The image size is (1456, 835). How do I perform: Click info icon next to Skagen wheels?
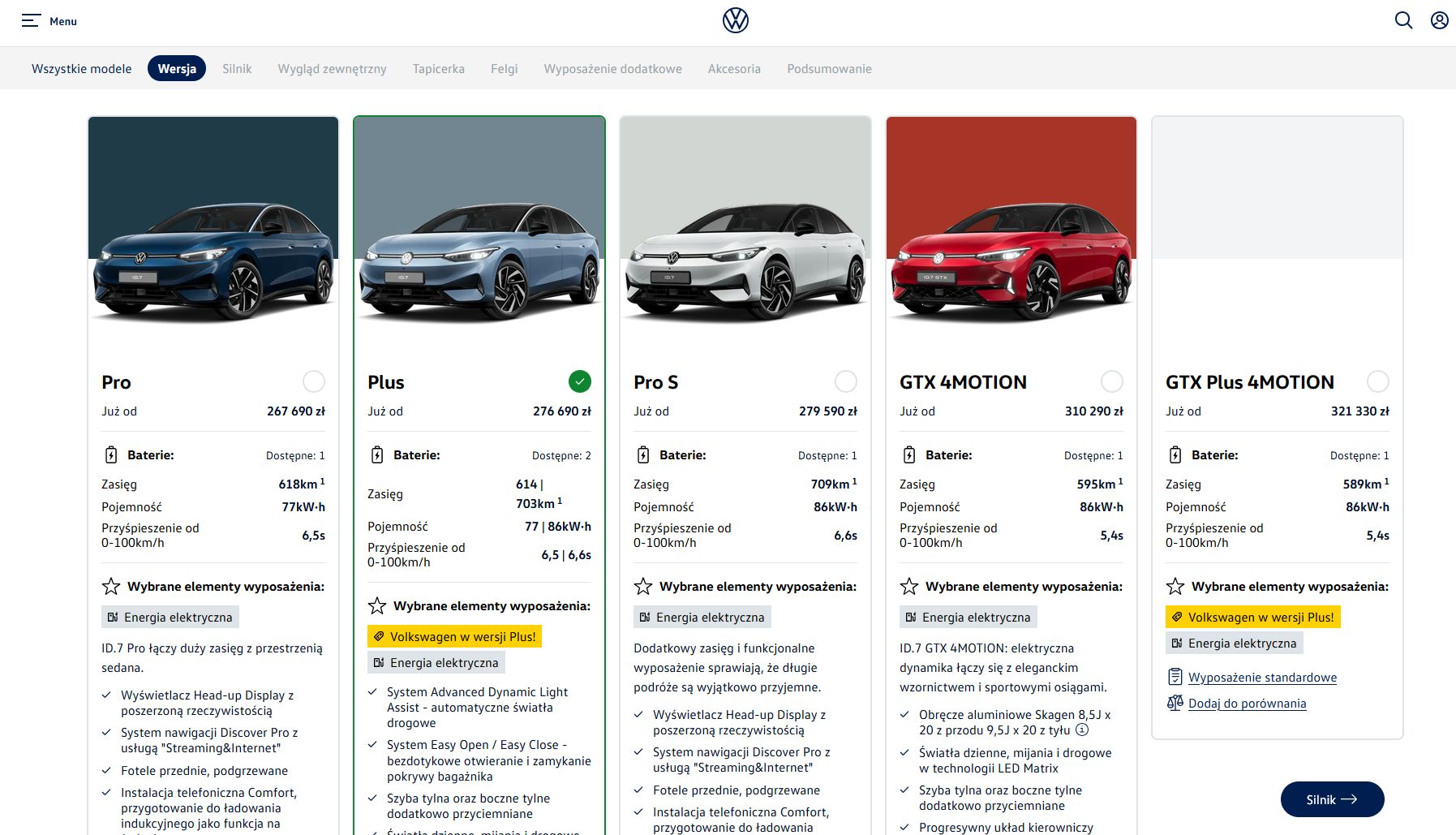click(1082, 730)
